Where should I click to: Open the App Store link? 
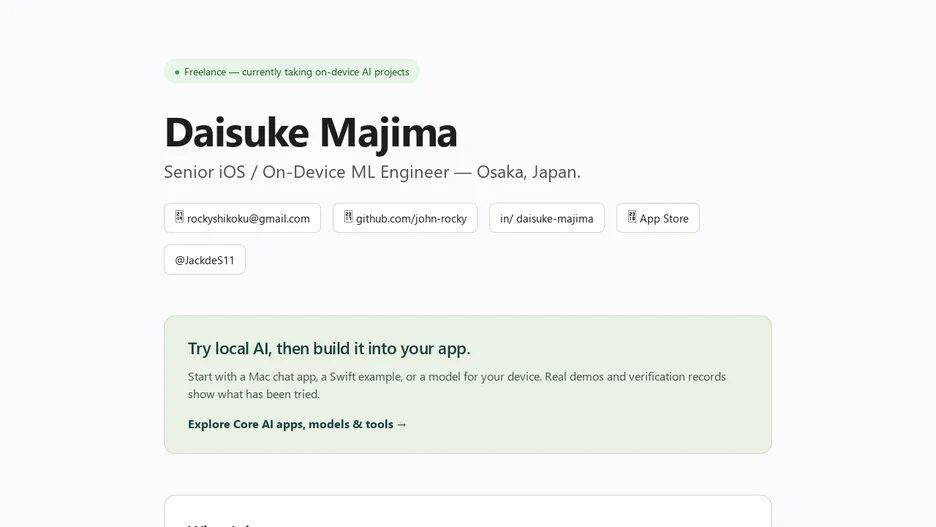coord(658,218)
